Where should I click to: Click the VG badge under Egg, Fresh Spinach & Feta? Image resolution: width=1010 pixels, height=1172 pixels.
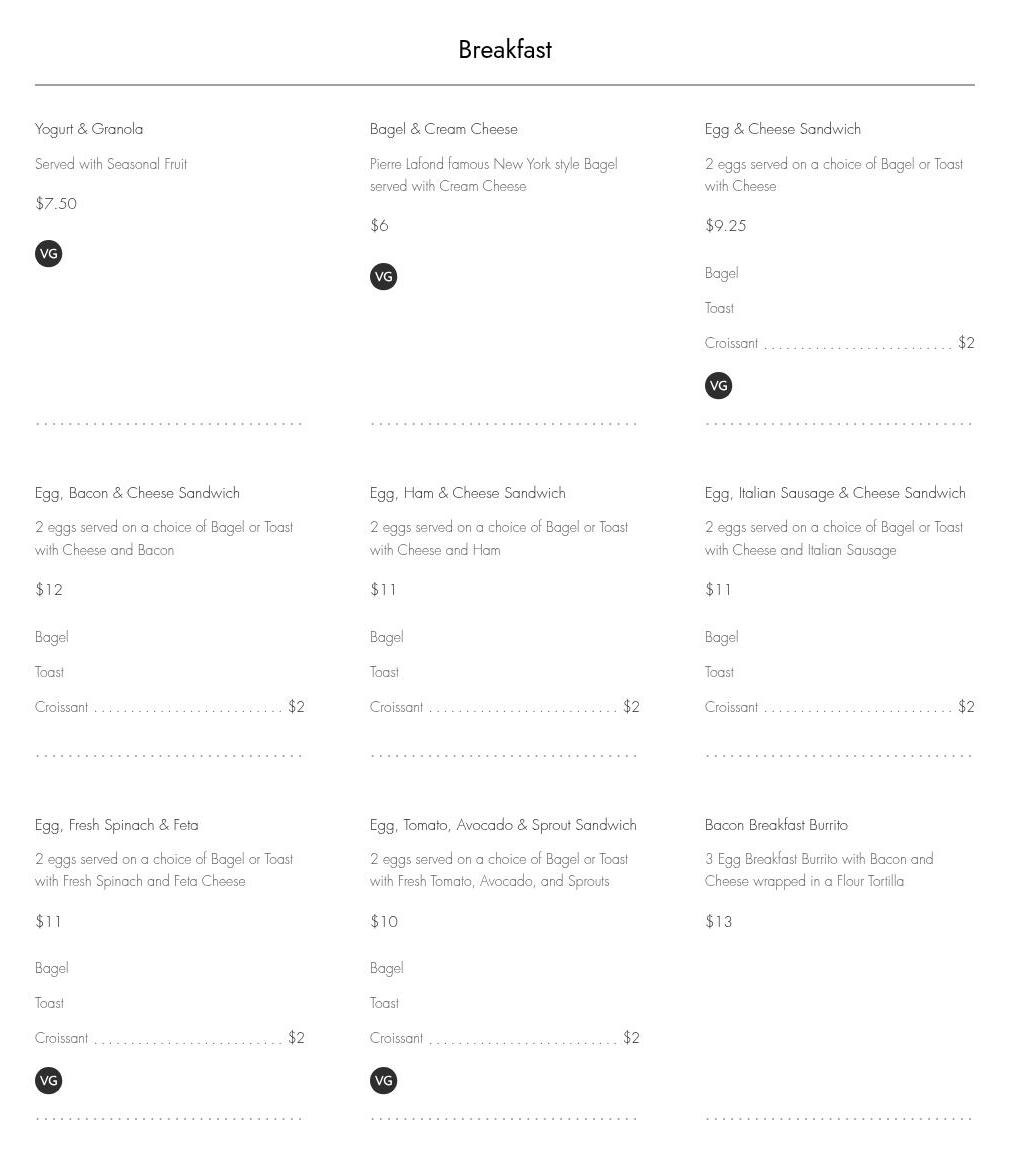(49, 1081)
